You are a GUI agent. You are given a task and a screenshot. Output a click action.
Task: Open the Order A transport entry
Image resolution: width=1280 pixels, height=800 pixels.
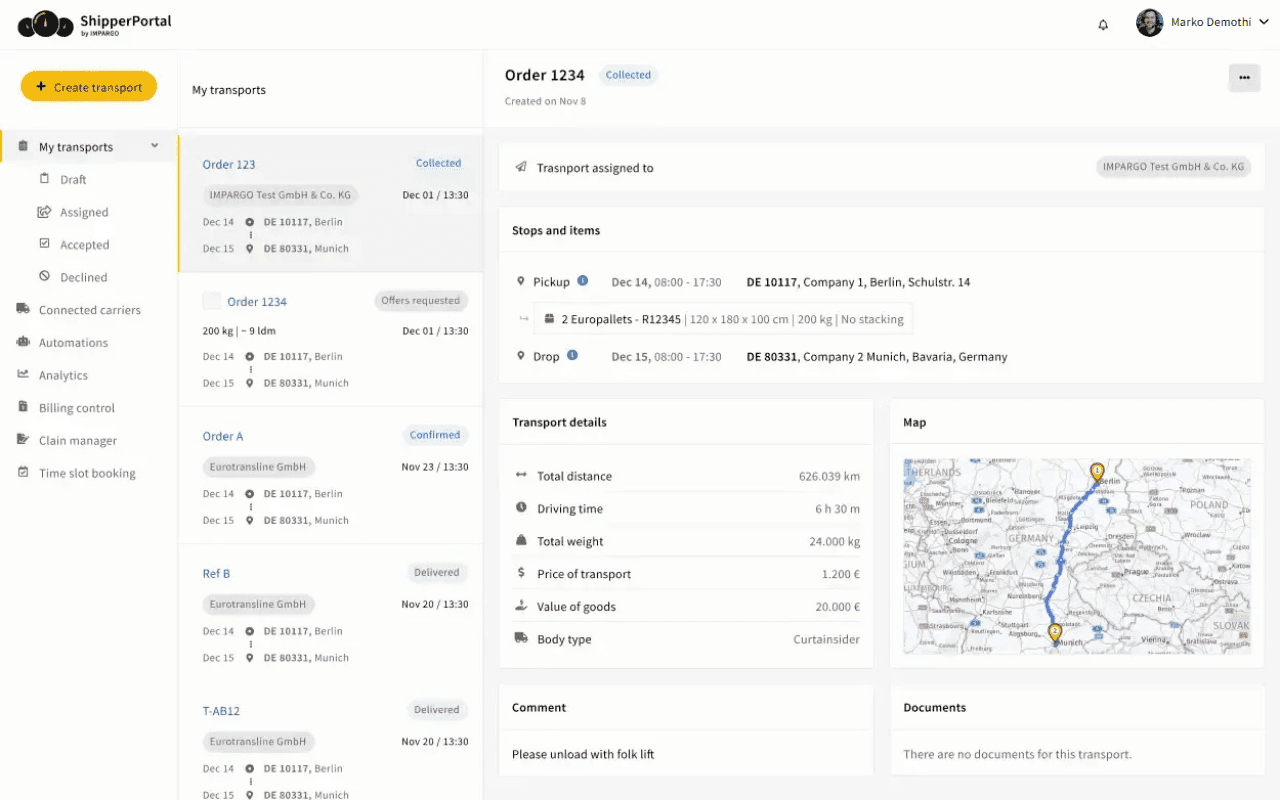coord(223,436)
